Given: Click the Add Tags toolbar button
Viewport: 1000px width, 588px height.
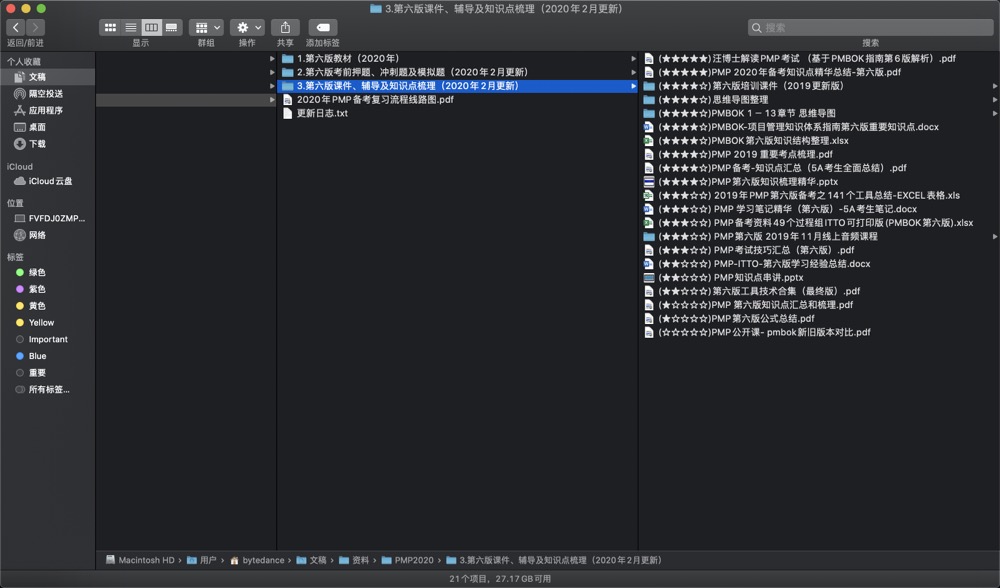Looking at the screenshot, I should point(322,27).
